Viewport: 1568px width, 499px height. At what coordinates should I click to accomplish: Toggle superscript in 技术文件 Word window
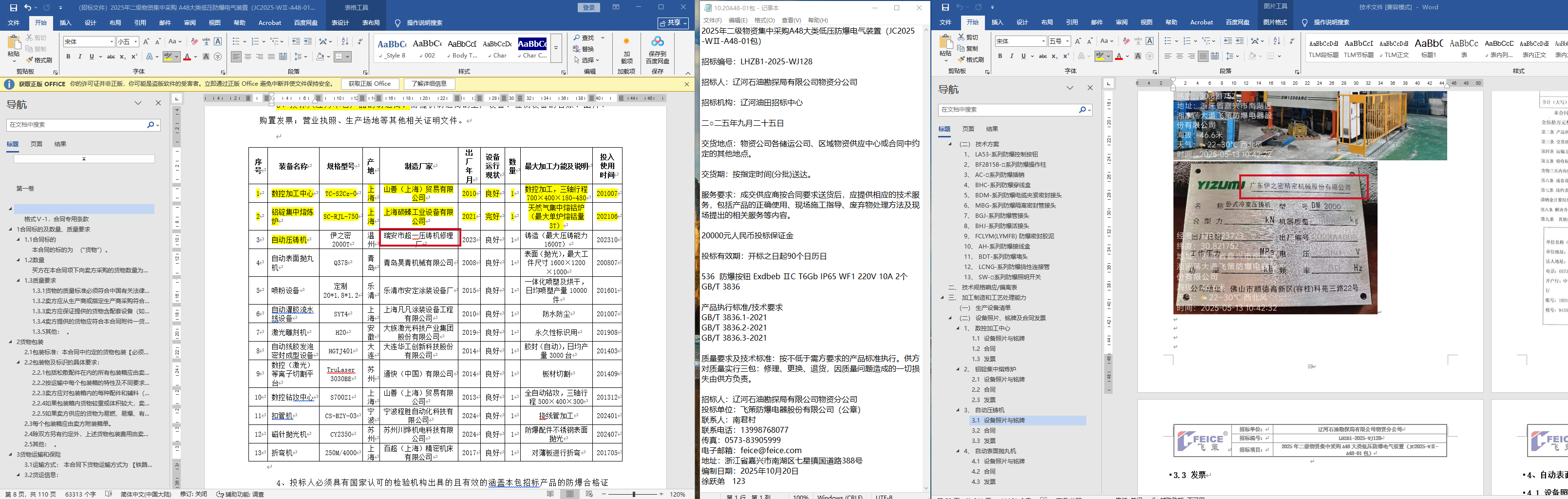pyautogui.click(x=1066, y=56)
